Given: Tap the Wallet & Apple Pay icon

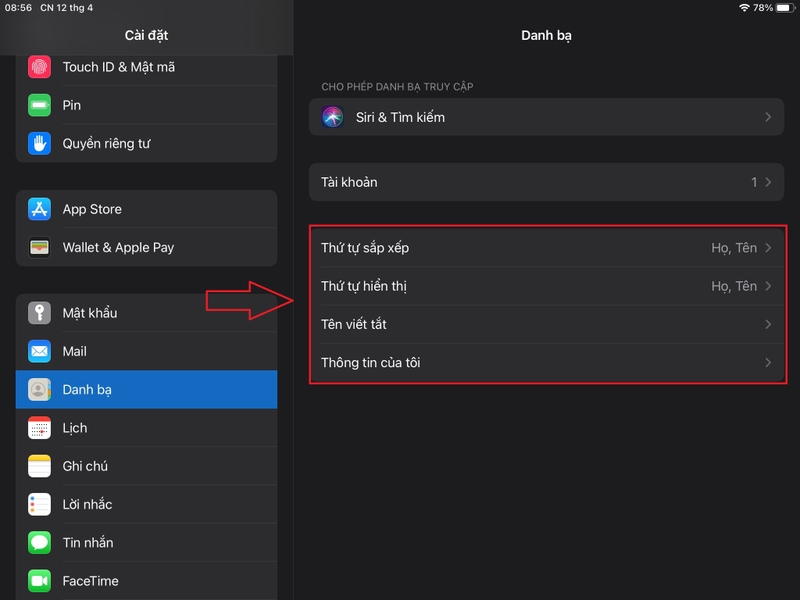Looking at the screenshot, I should coord(39,247).
